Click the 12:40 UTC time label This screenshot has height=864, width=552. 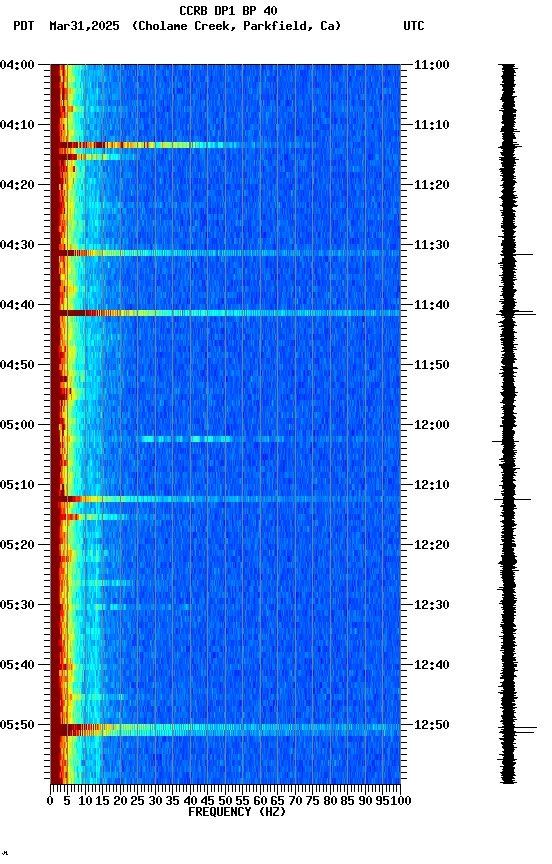coord(432,666)
